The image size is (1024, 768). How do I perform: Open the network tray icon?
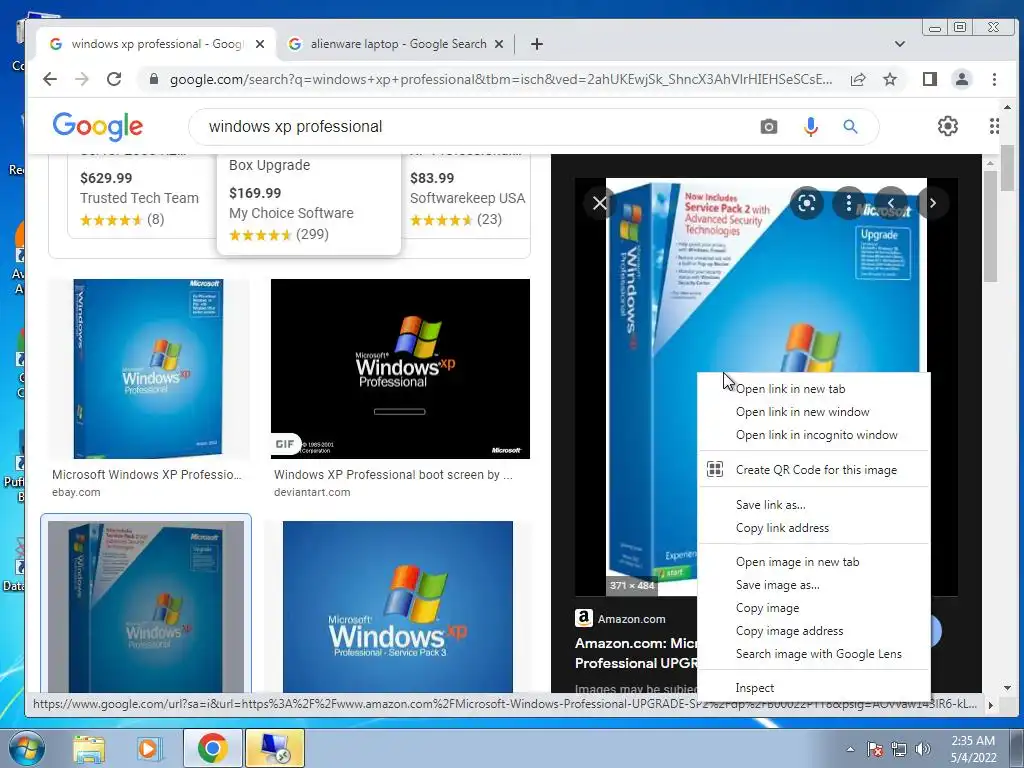(899, 749)
